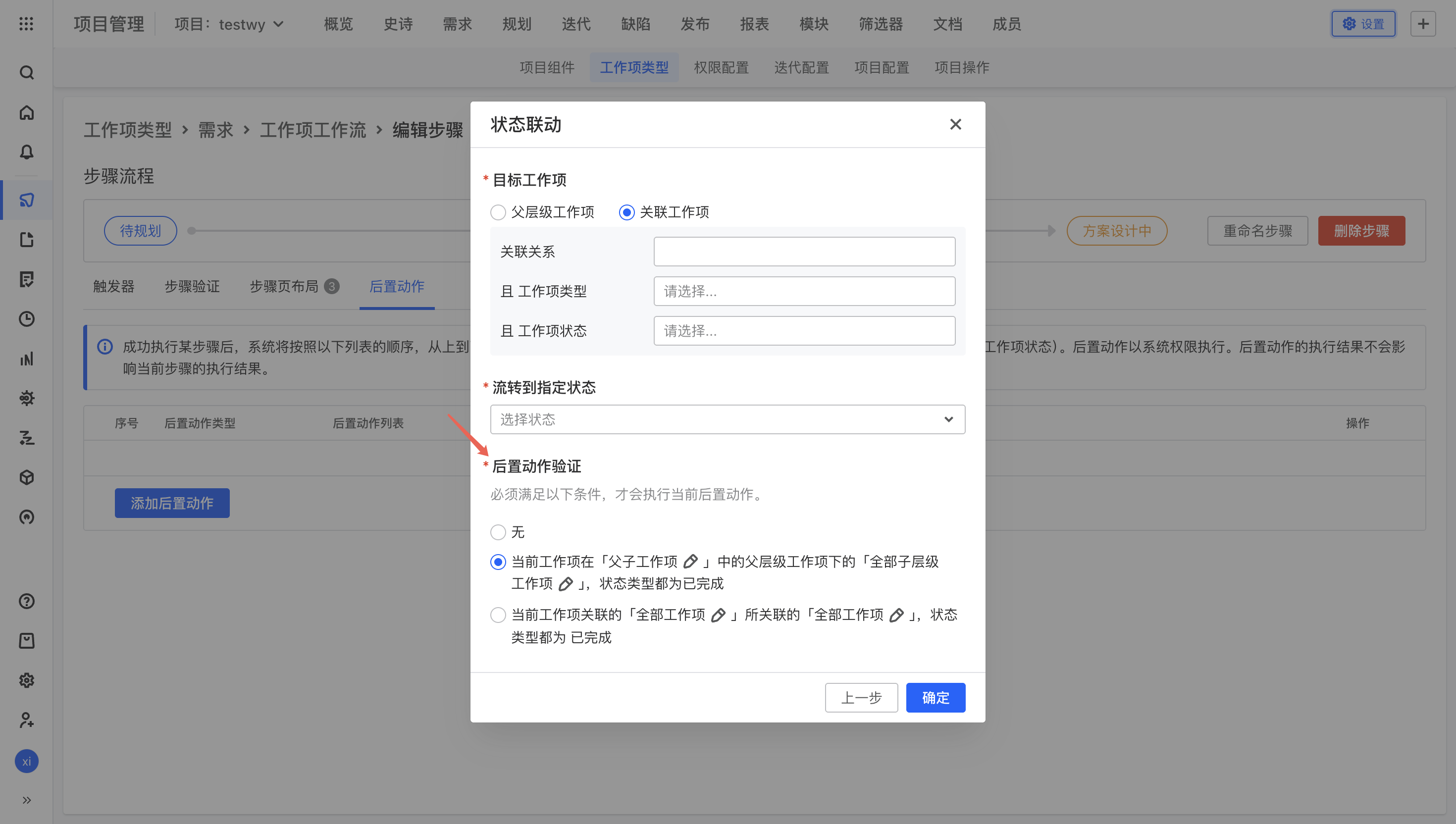This screenshot has width=1456, height=824.
Task: Open the 缺陷 menu item
Action: coord(635,24)
